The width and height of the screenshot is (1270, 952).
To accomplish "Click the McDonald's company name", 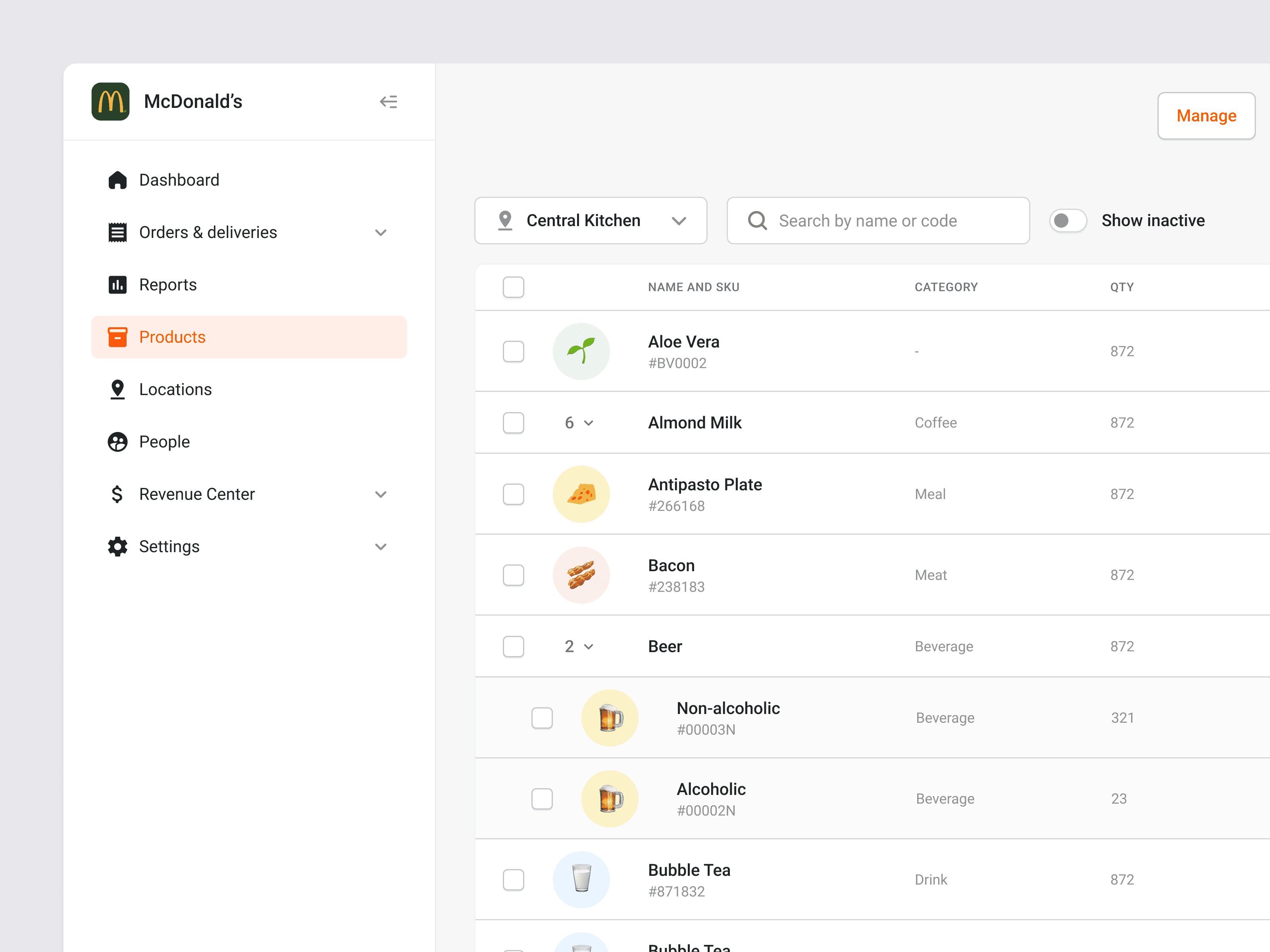I will click(193, 102).
